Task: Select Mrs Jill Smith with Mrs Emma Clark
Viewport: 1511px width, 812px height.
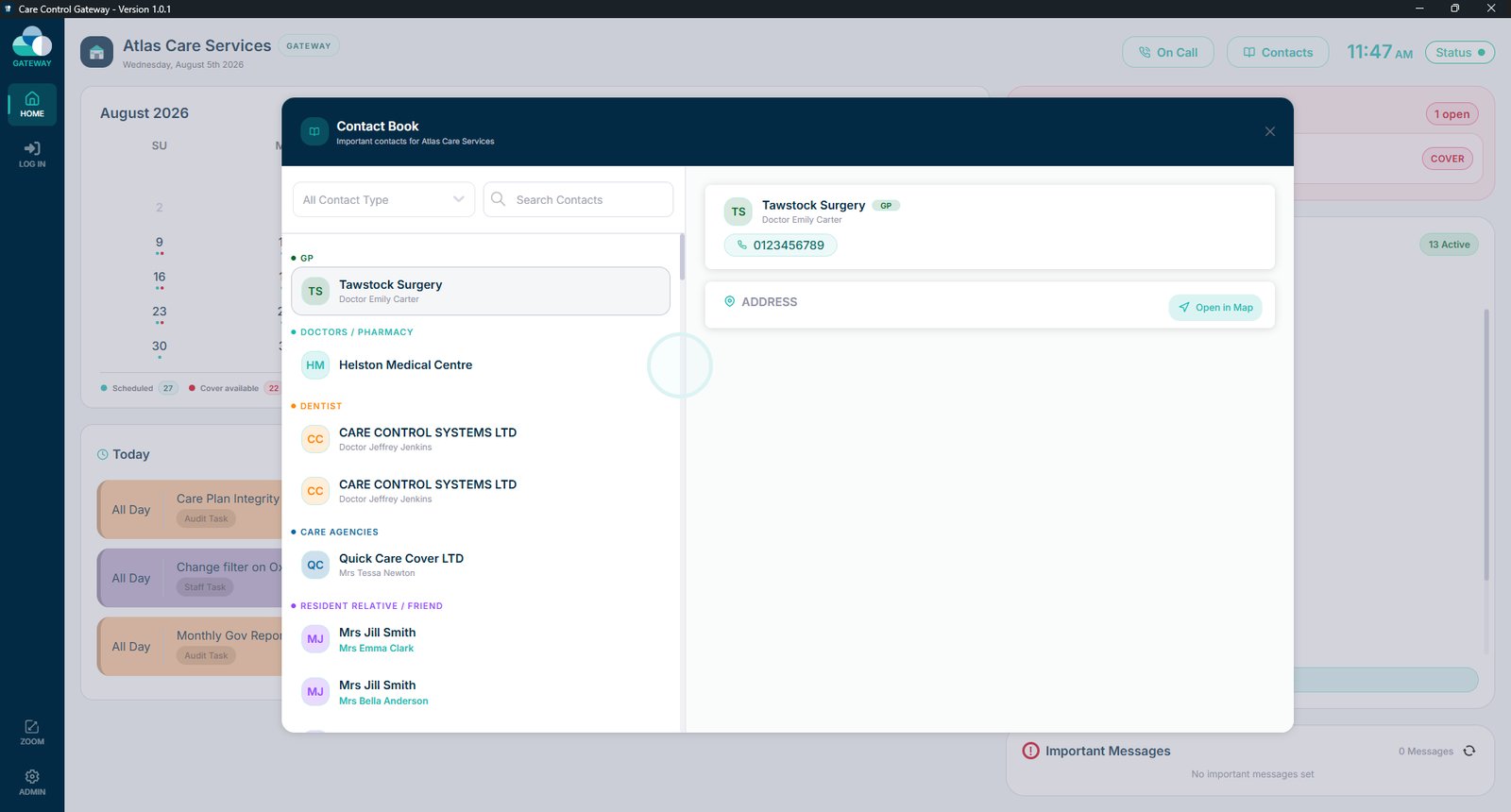Action: [x=481, y=639]
